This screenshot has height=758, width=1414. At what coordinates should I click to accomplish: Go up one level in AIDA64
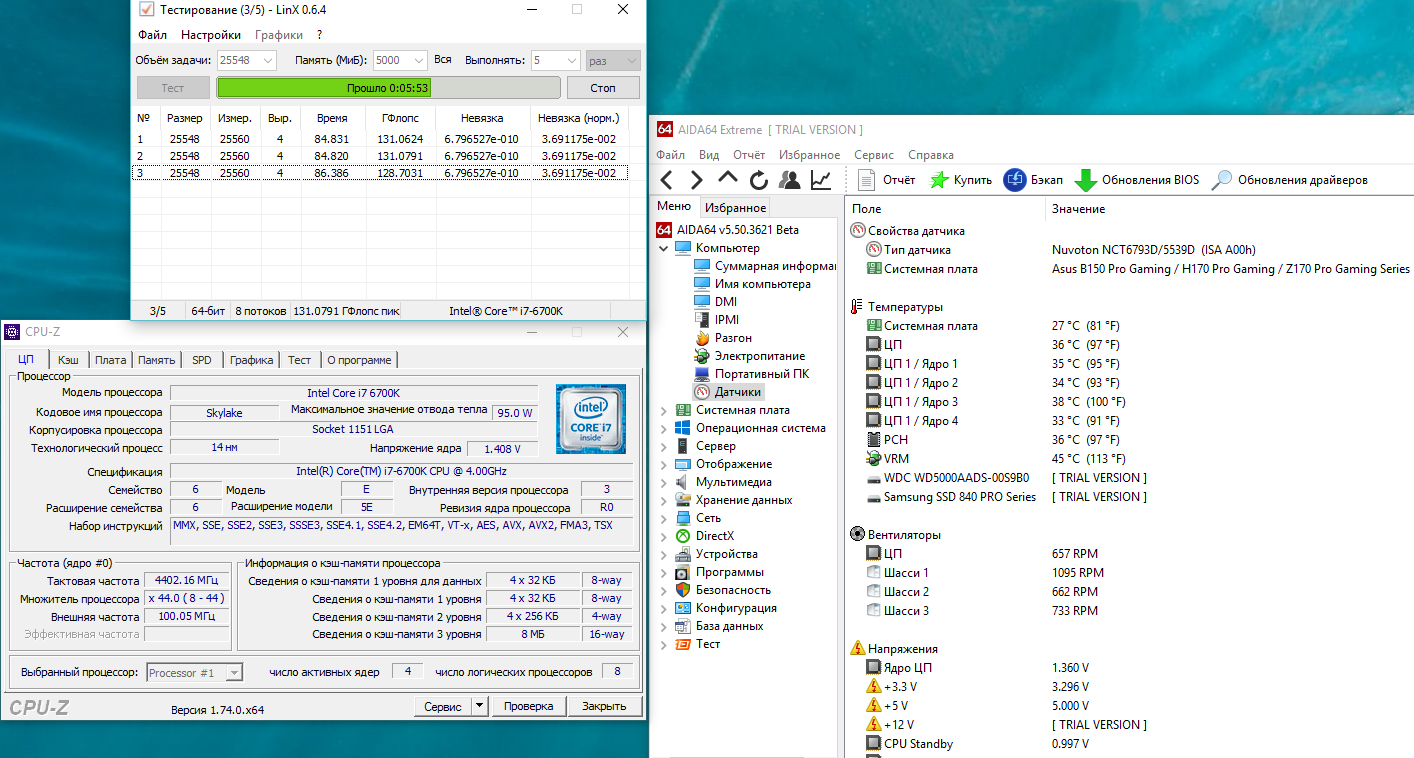(728, 180)
